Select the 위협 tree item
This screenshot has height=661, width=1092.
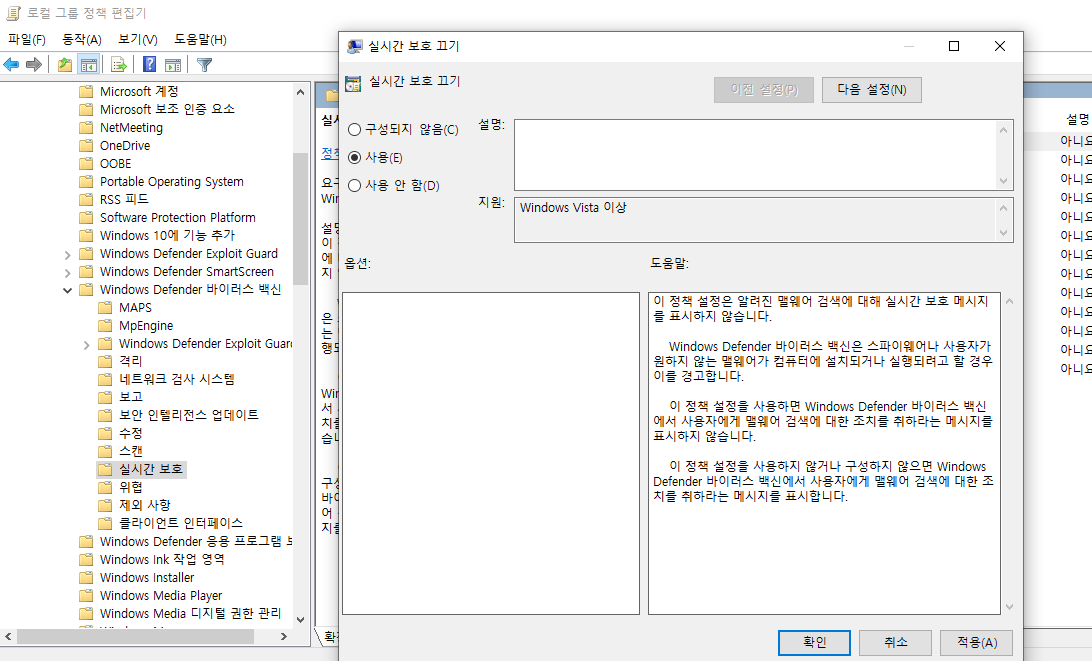click(130, 487)
